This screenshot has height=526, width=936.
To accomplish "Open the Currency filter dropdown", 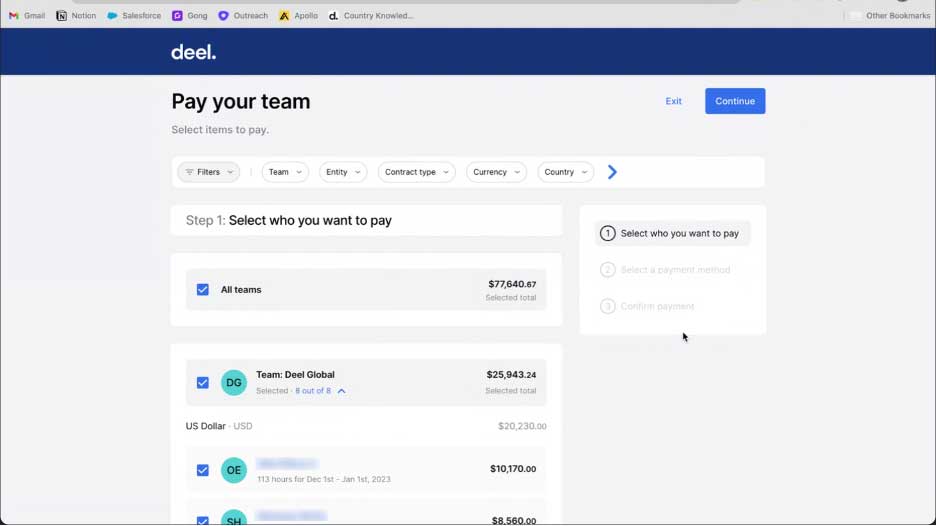I will pyautogui.click(x=496, y=172).
